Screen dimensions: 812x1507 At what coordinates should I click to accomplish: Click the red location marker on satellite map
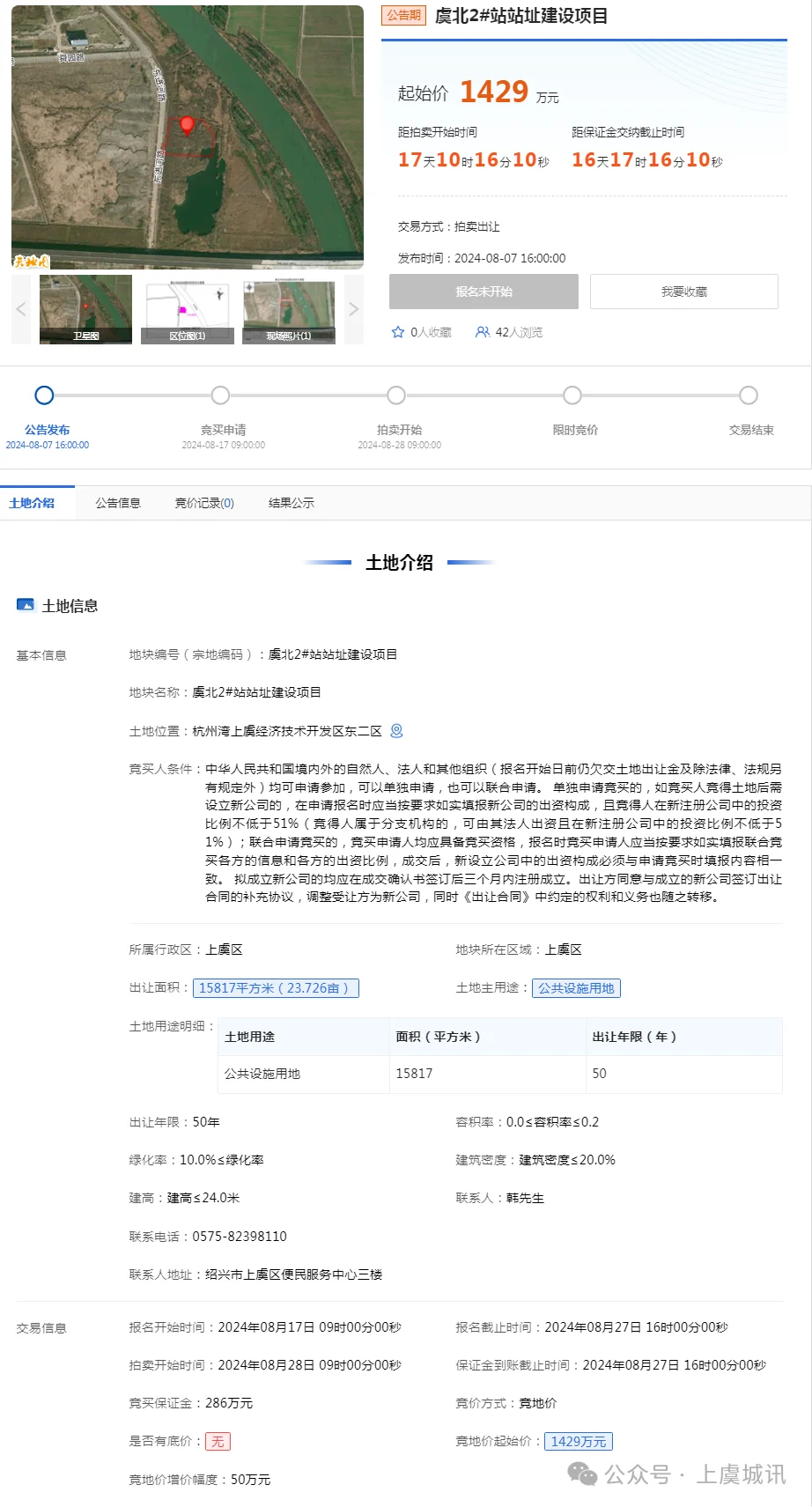point(187,125)
